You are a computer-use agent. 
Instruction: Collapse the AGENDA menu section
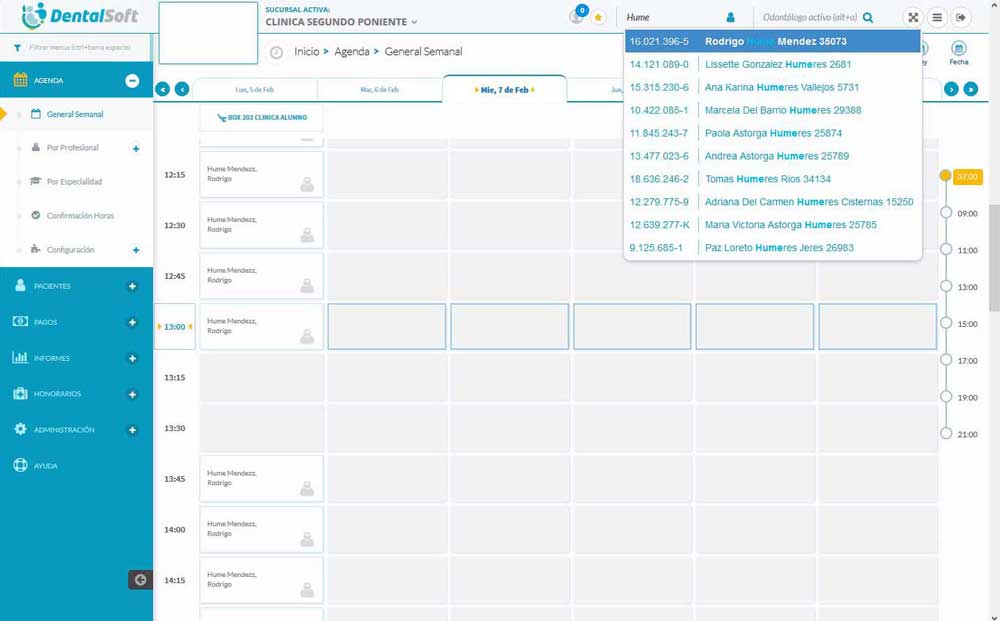(132, 81)
